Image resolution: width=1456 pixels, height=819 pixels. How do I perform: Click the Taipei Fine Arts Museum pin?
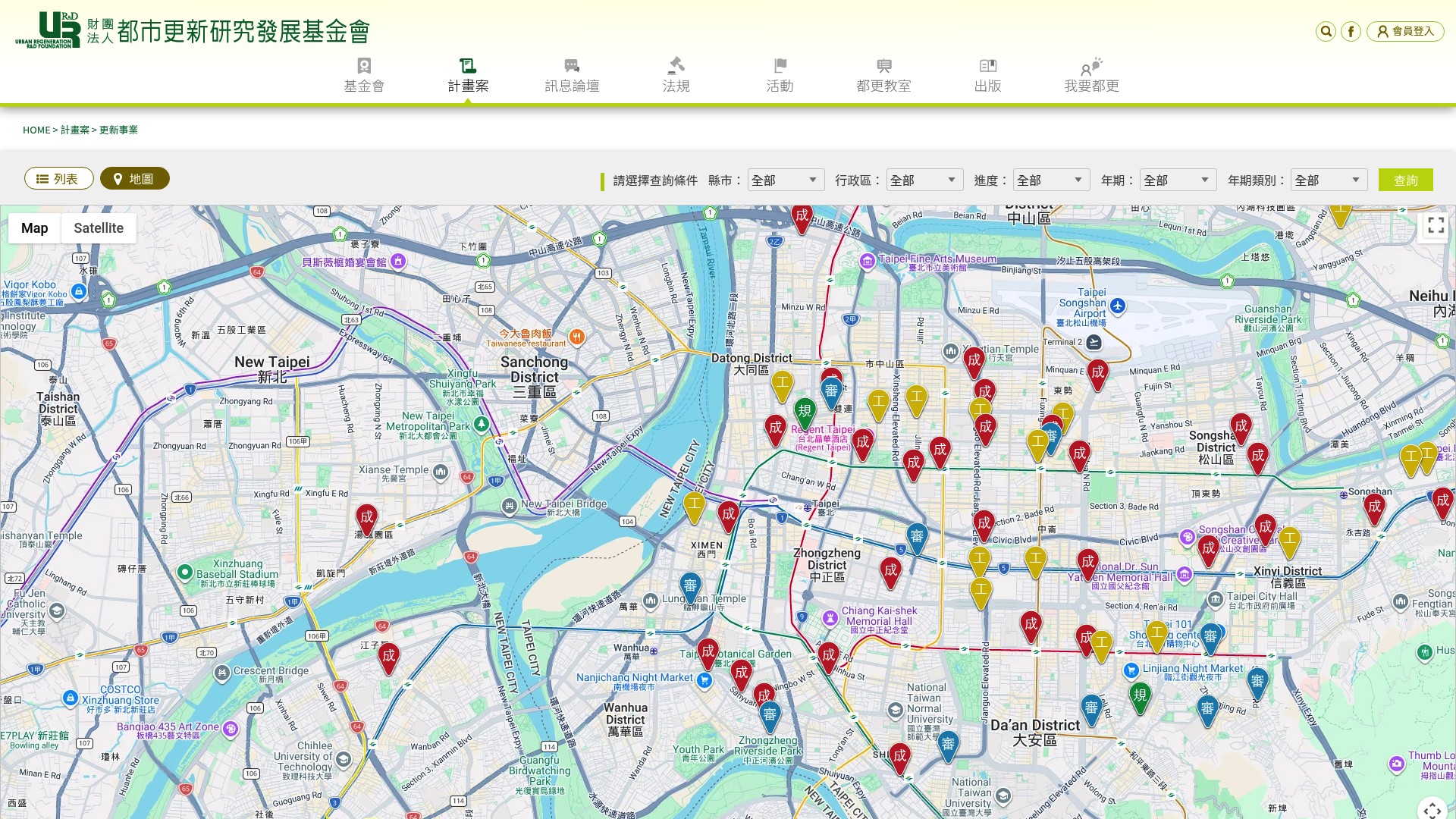868,262
